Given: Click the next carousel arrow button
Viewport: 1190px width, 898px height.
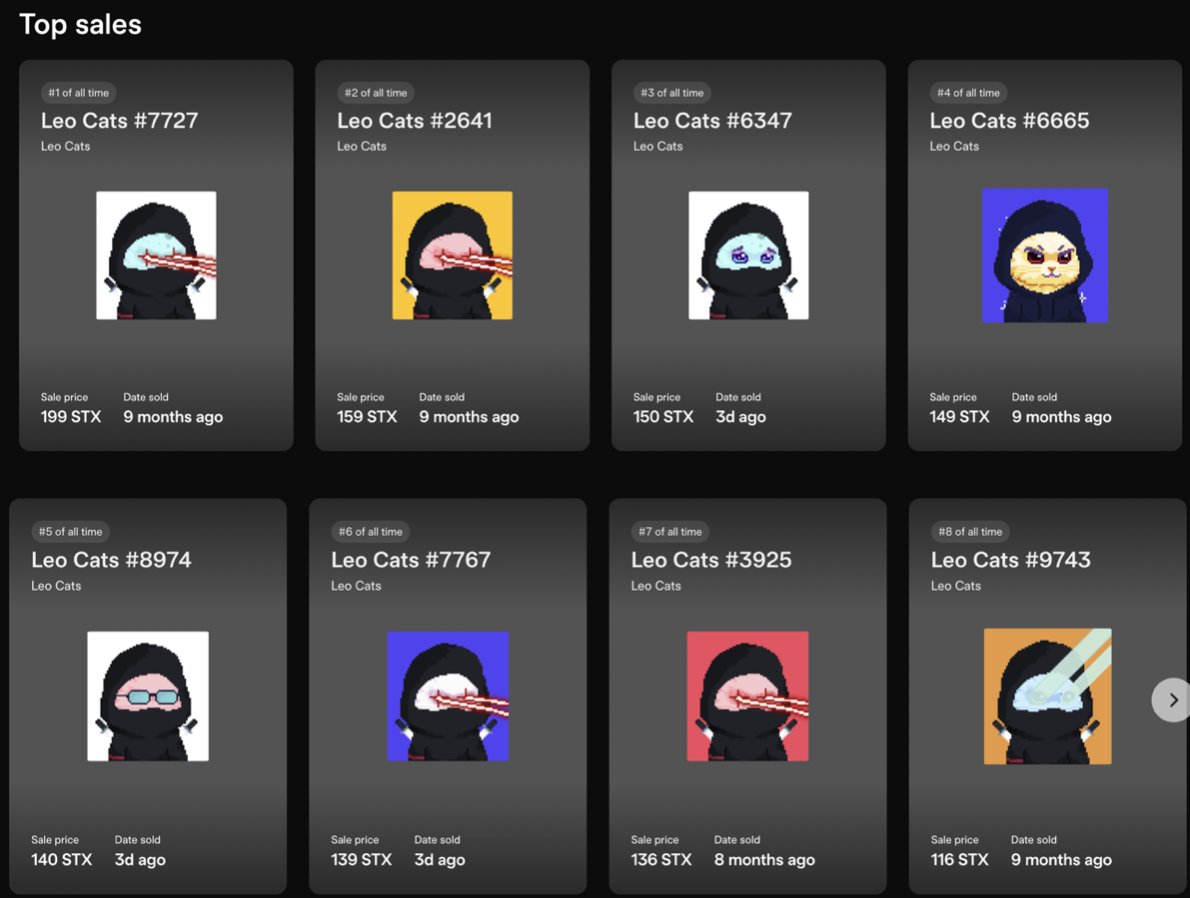Looking at the screenshot, I should click(x=1172, y=700).
